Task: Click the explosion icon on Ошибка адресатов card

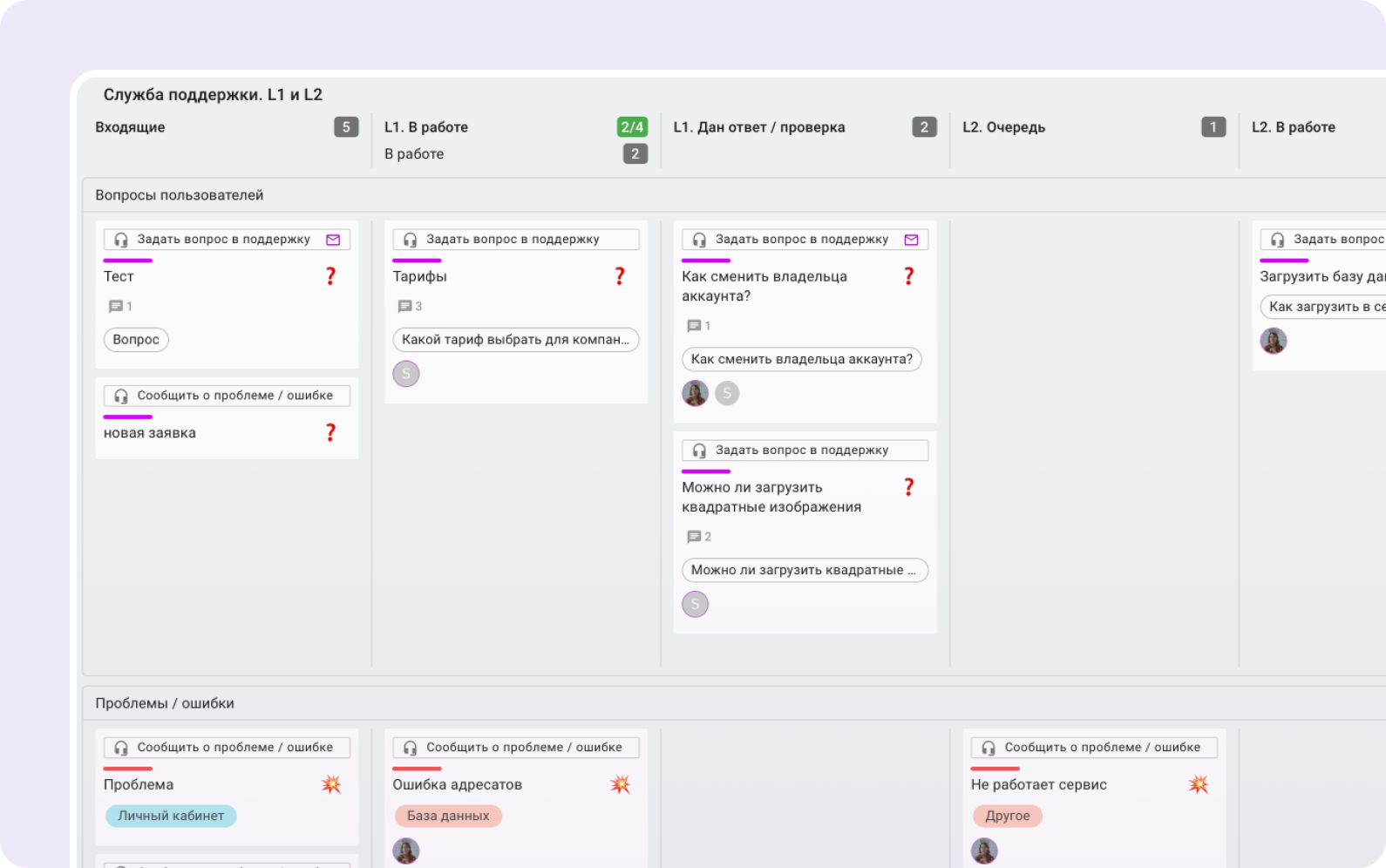Action: [620, 784]
